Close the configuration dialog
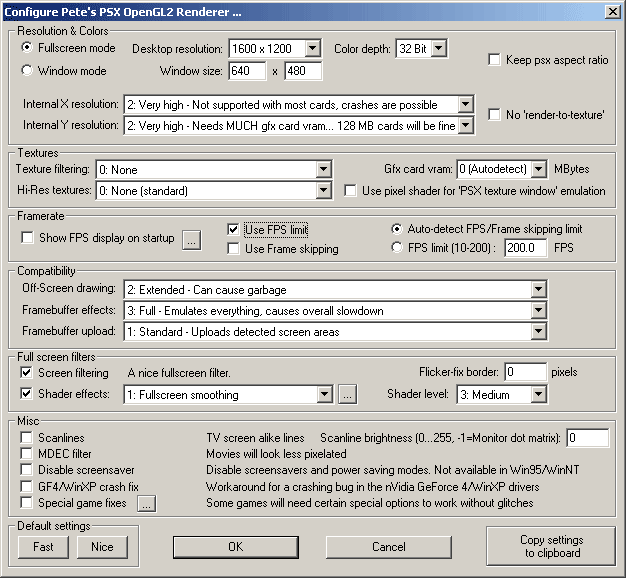The width and height of the screenshot is (626, 578). 612,12
